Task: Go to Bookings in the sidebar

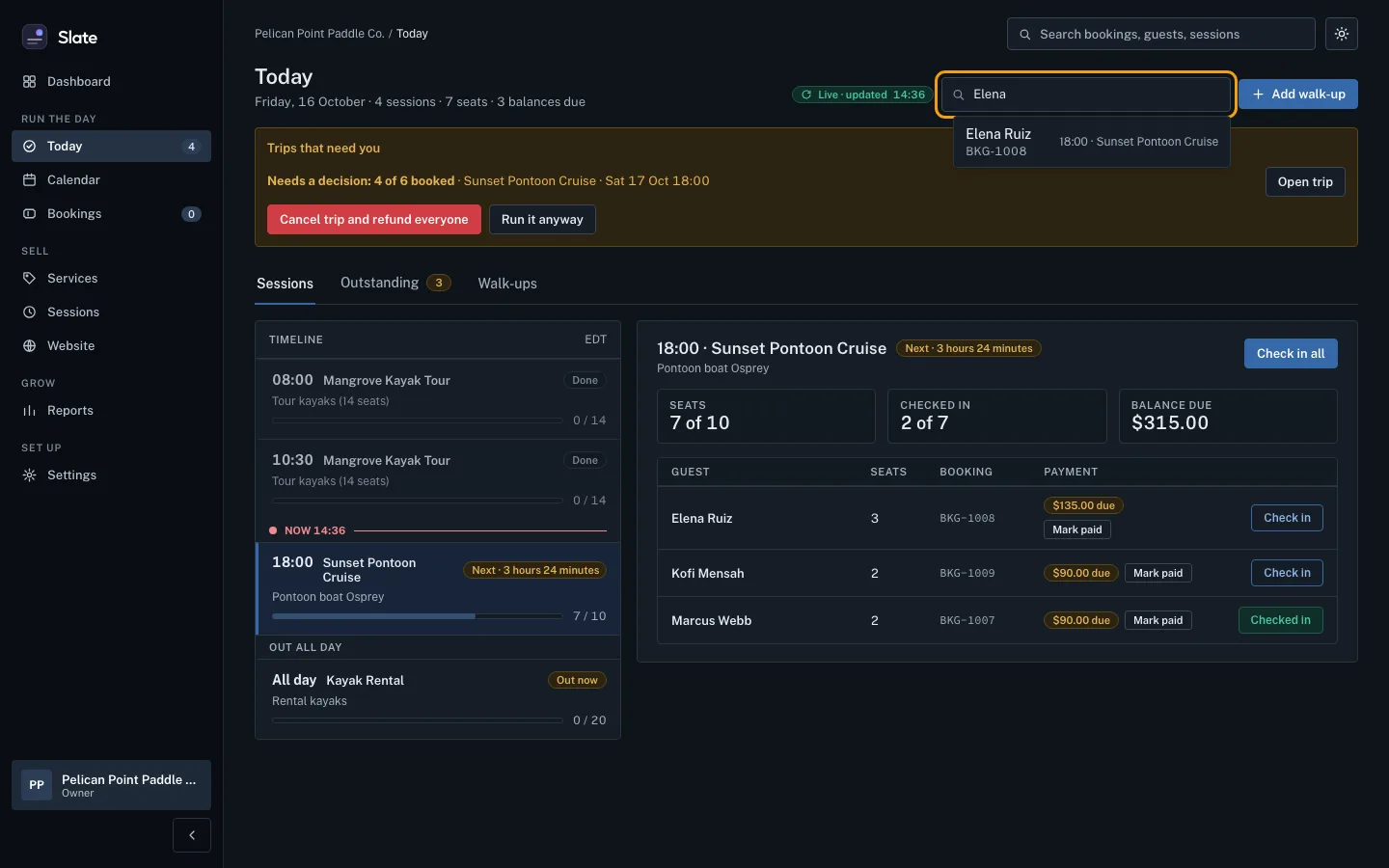Action: [111, 214]
